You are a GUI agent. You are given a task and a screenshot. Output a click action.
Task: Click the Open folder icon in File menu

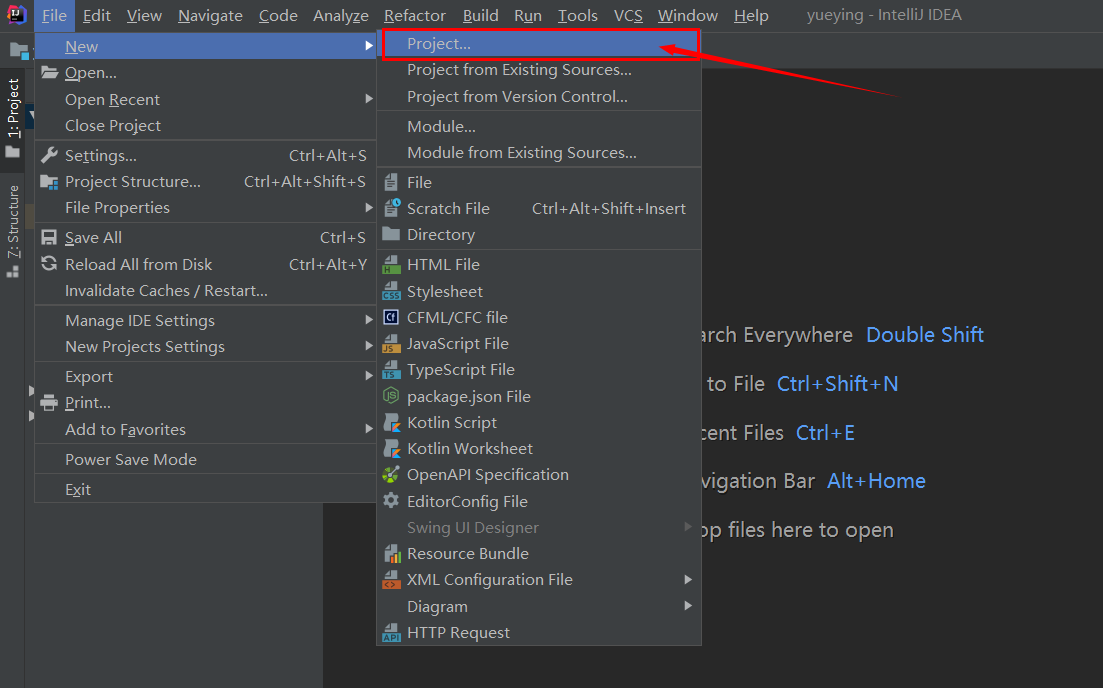coord(49,72)
